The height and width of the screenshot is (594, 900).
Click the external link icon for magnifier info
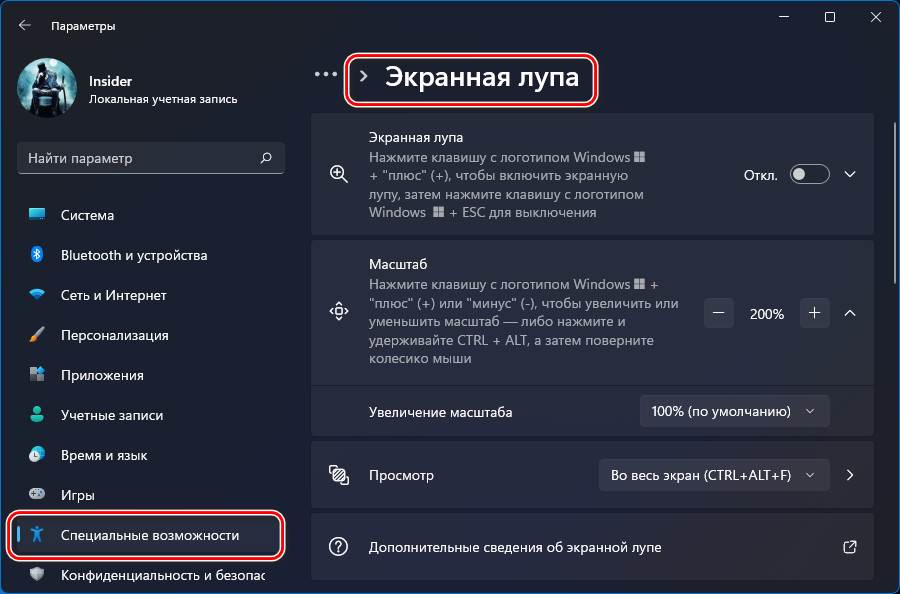coord(849,547)
